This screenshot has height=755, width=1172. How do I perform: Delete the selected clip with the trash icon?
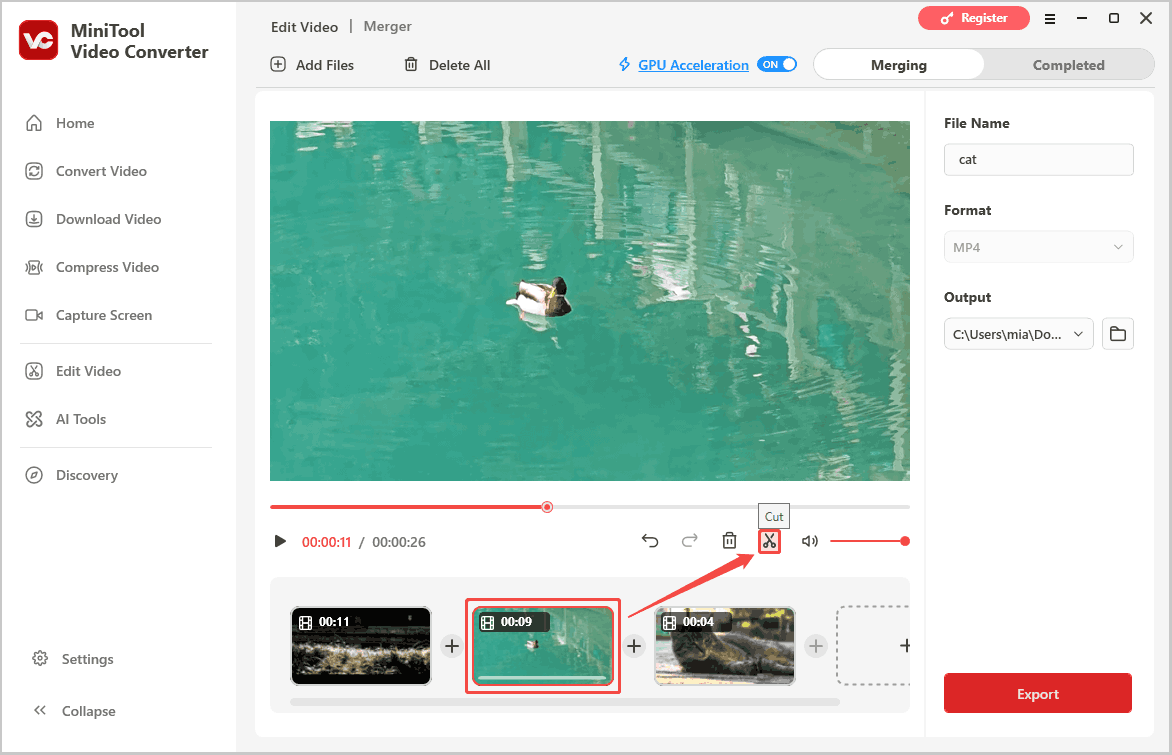[x=730, y=540]
